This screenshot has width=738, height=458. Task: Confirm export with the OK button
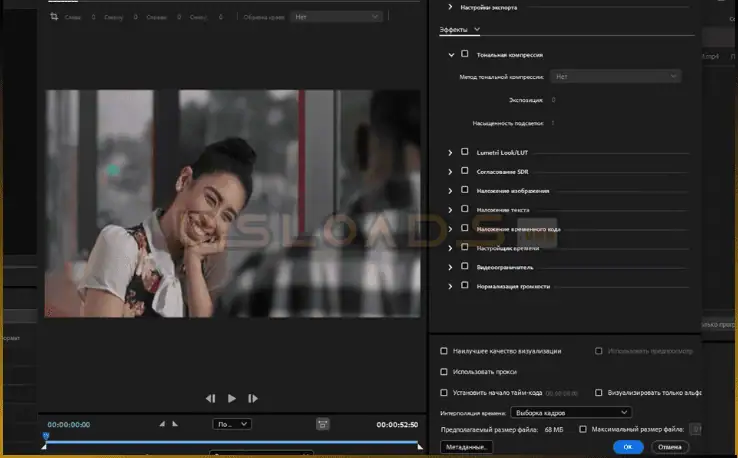pyautogui.click(x=628, y=447)
